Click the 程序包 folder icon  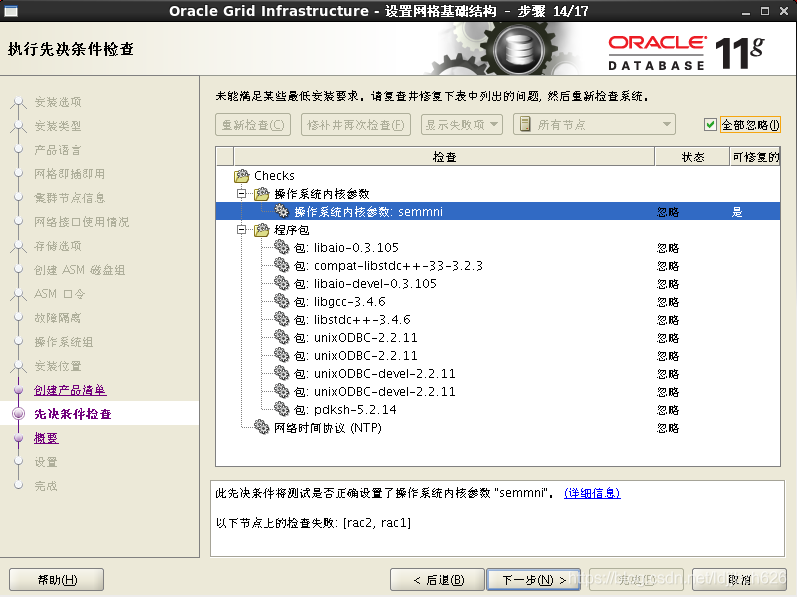[x=261, y=230]
